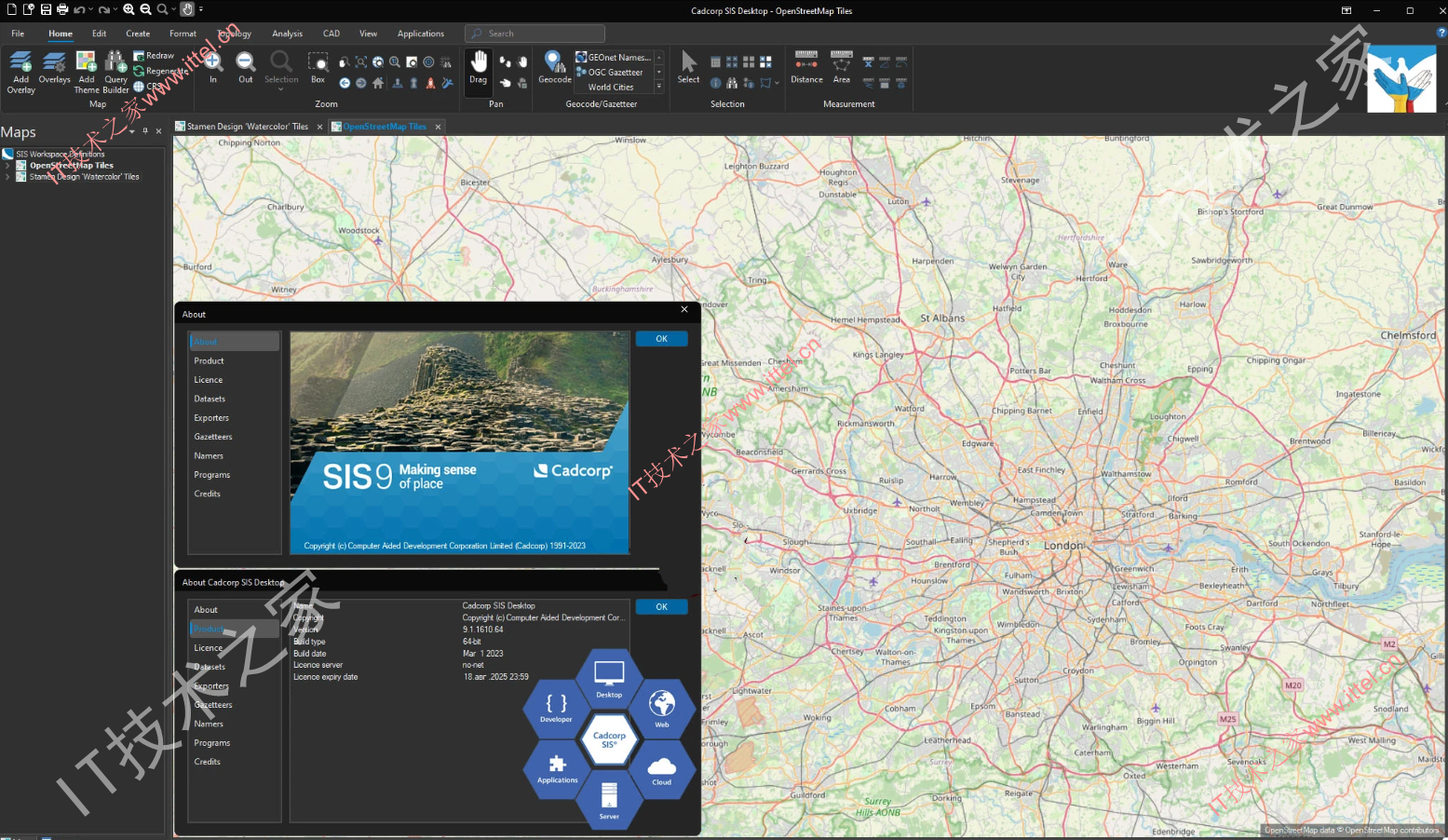This screenshot has width=1448, height=840.
Task: Click OK in the upper About dialog
Action: [661, 339]
